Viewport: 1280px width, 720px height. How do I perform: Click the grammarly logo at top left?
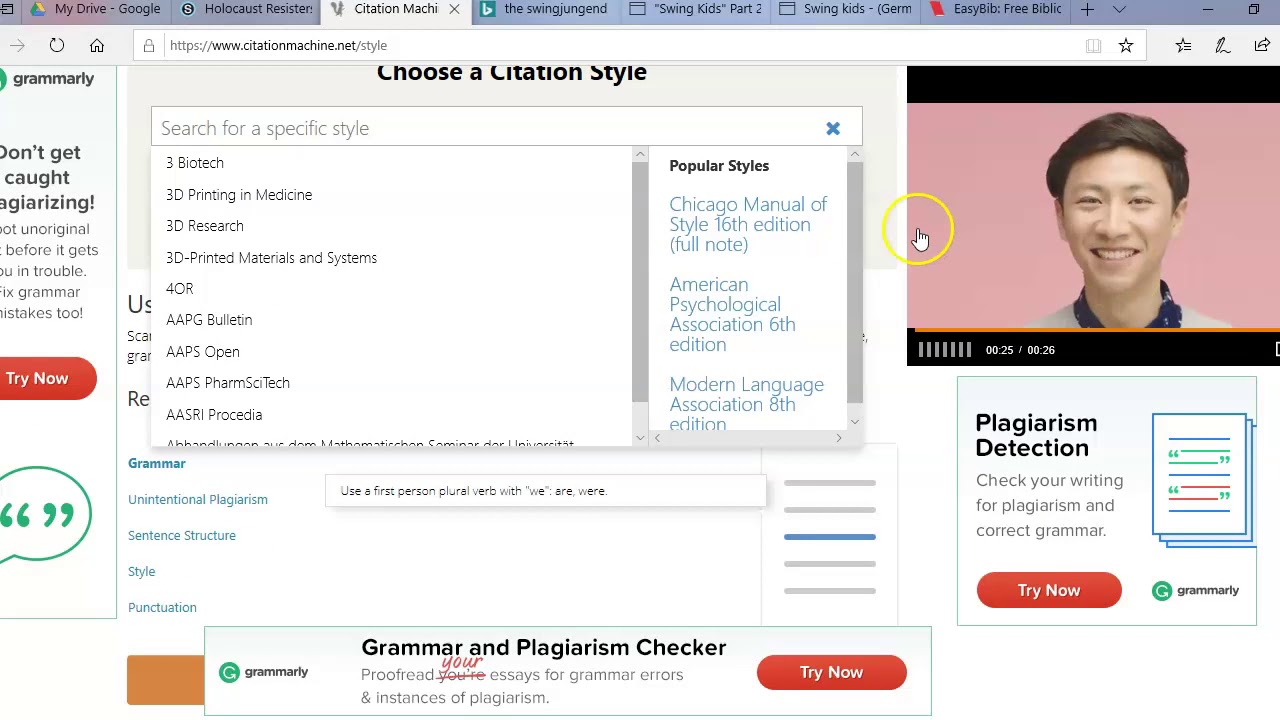[x=47, y=79]
